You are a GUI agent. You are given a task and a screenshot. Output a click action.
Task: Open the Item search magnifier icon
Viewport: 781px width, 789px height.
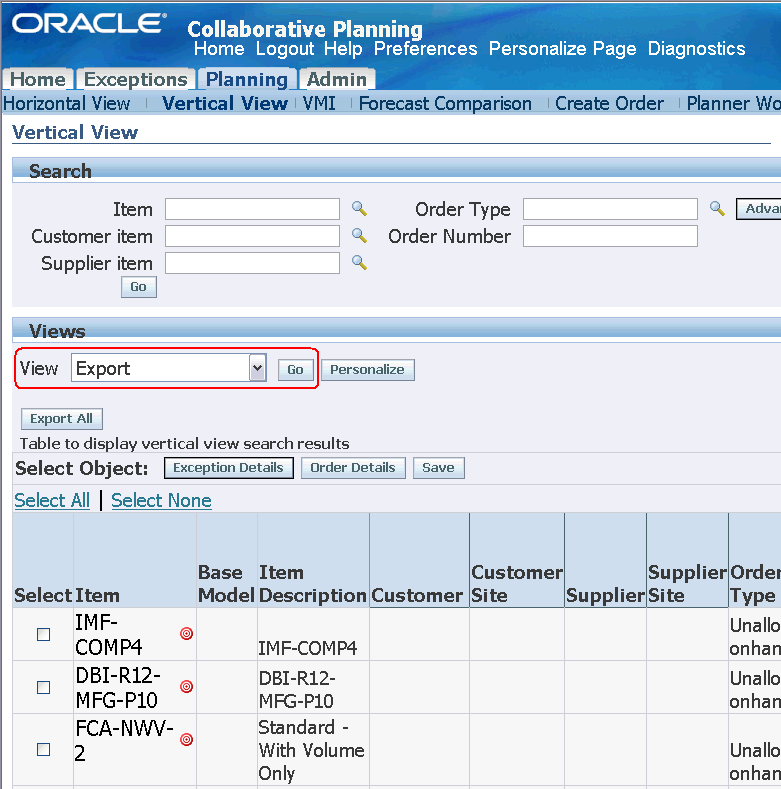click(x=359, y=208)
